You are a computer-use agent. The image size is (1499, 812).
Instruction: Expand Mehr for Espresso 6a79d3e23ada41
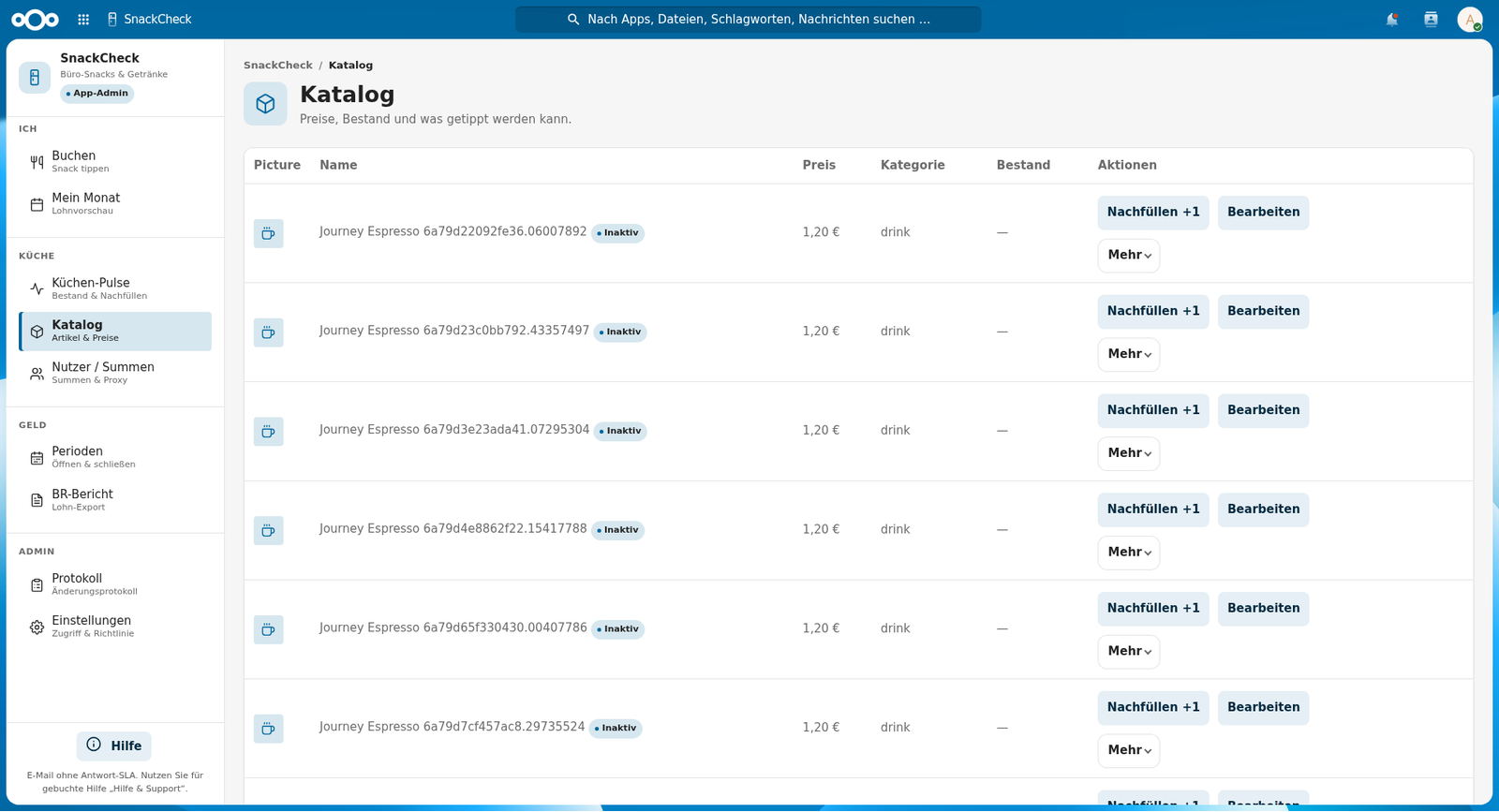point(1129,454)
